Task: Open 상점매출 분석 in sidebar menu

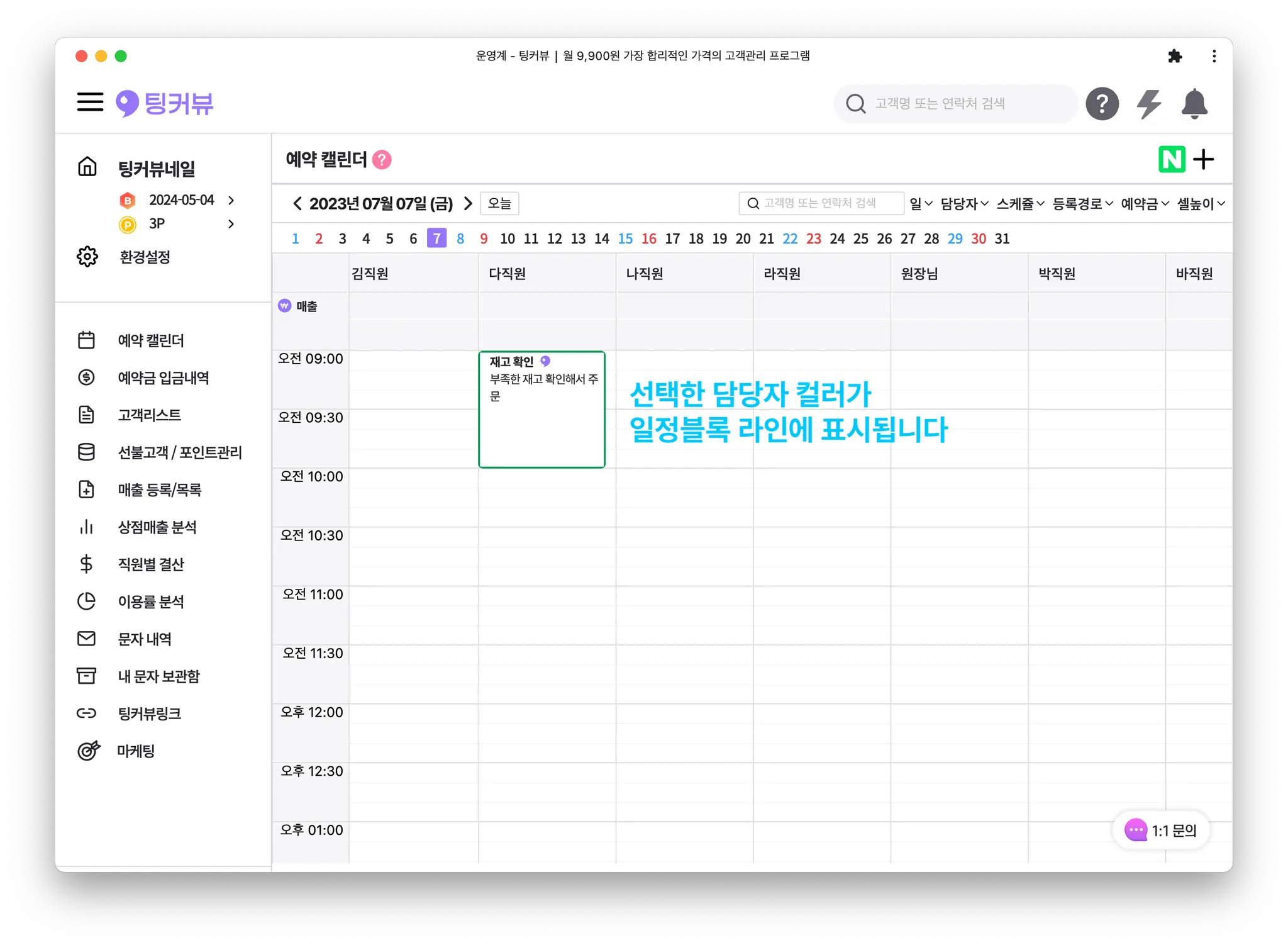Action: [x=157, y=527]
